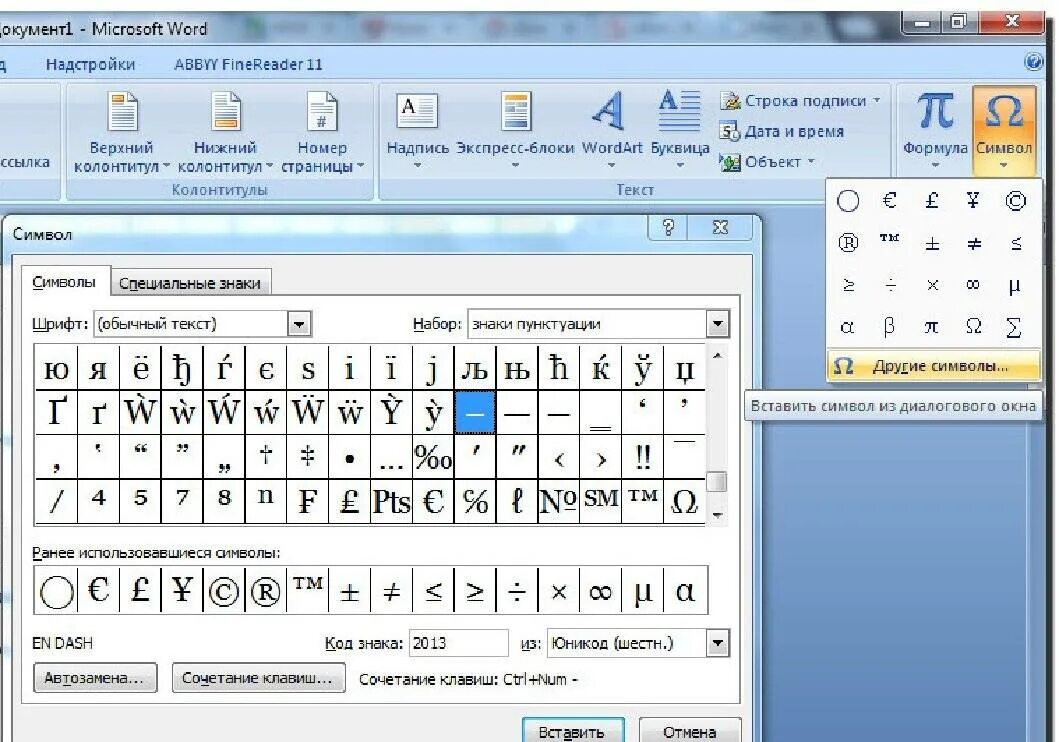Click the Символ omega ribbon button
1059x742 pixels.
(x=1004, y=131)
